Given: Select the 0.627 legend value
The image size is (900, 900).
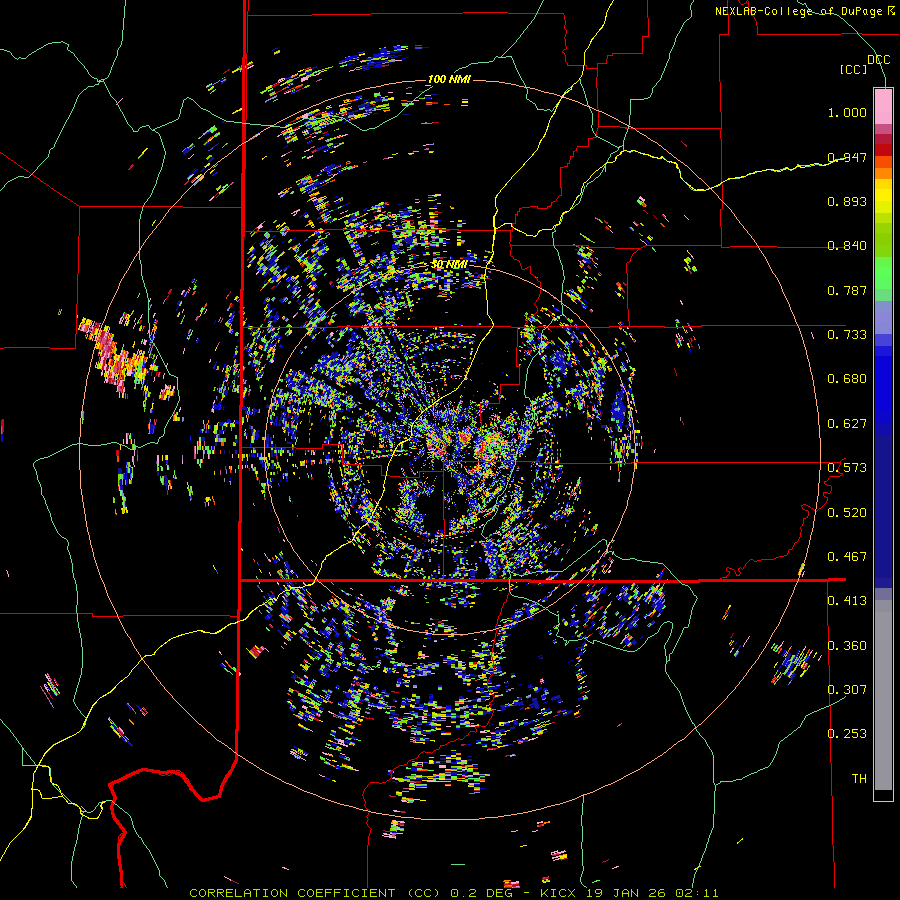Looking at the screenshot, I should click(x=847, y=424).
